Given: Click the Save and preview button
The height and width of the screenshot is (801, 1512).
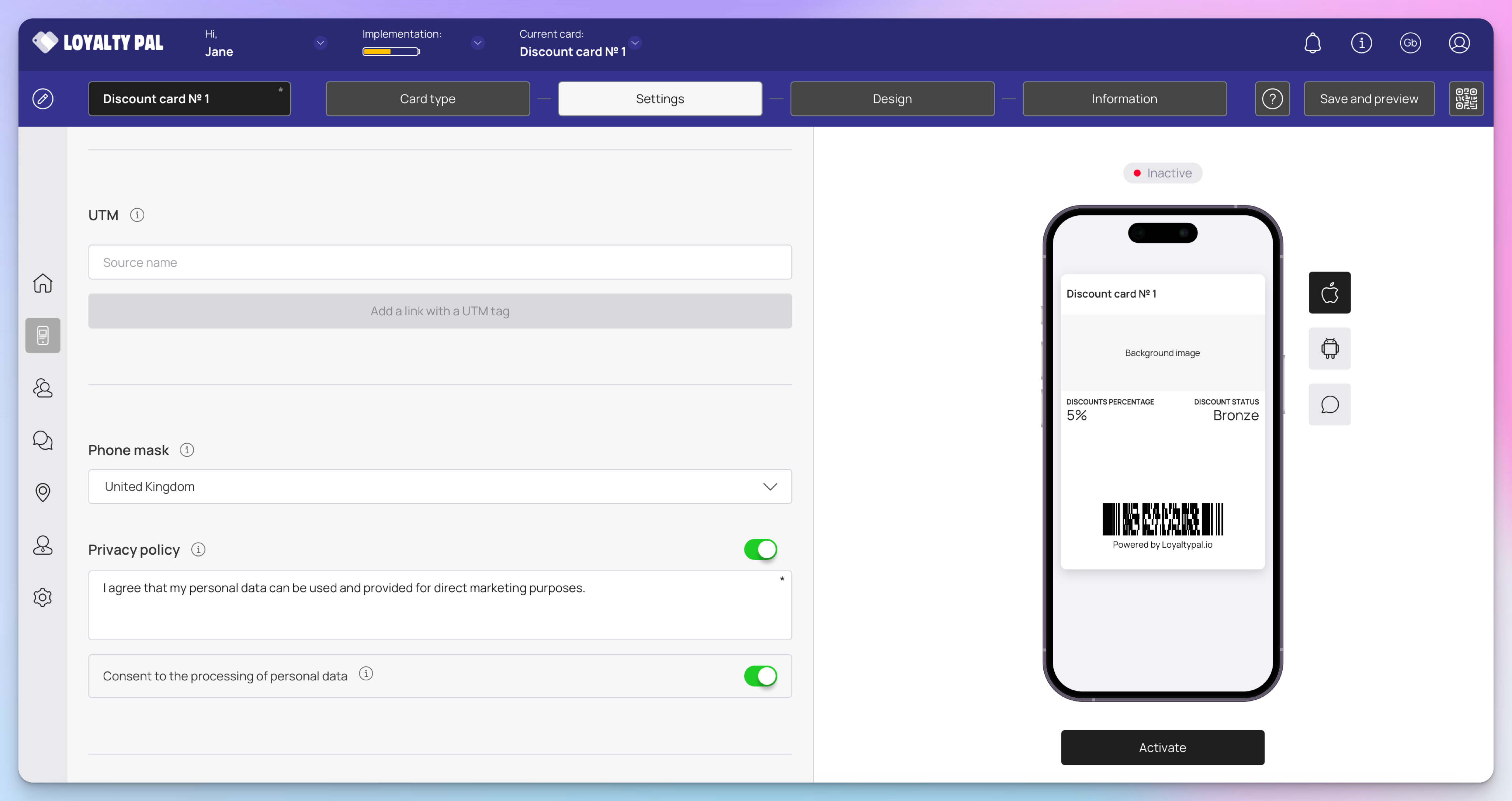Looking at the screenshot, I should 1369,98.
